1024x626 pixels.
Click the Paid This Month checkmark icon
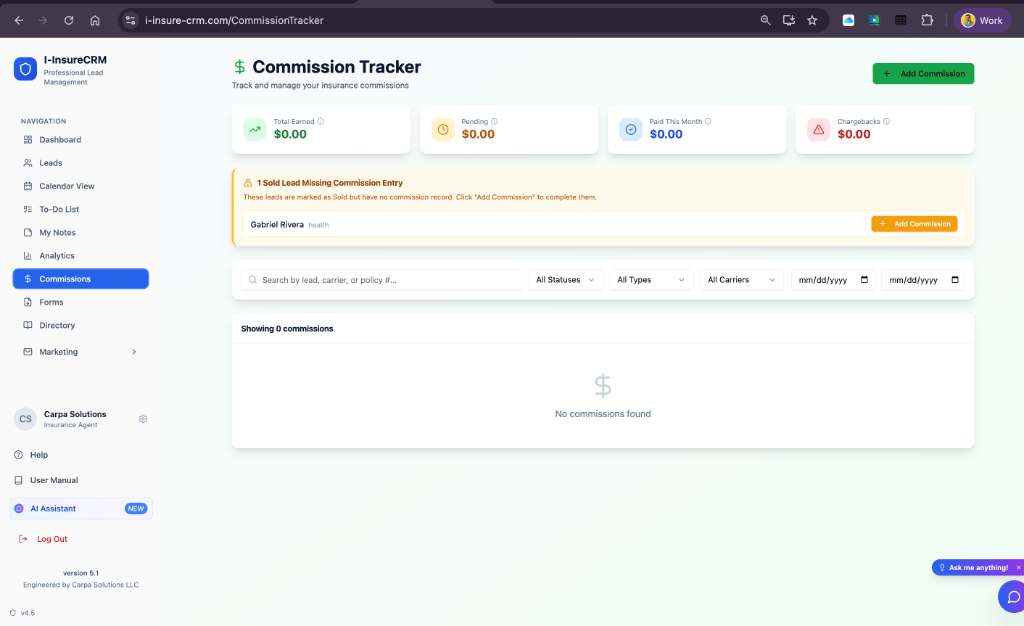click(x=631, y=129)
